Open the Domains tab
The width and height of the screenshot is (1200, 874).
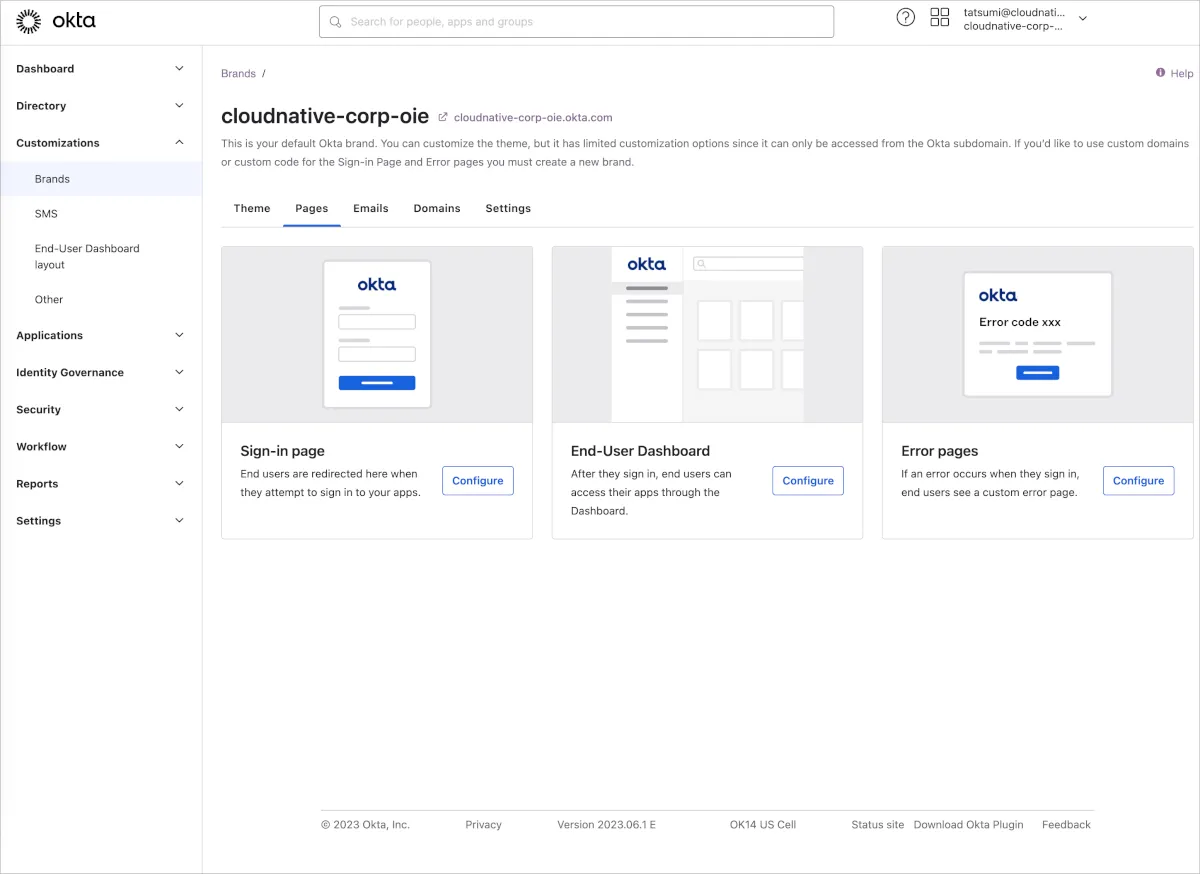point(437,208)
